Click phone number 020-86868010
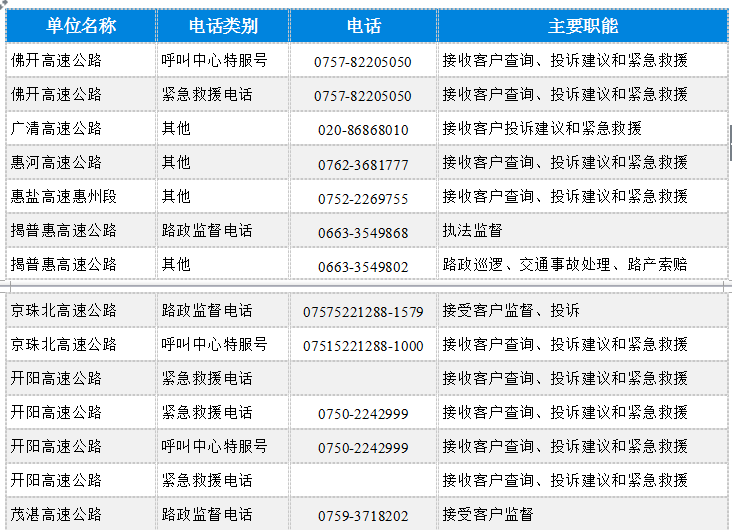Image resolution: width=732 pixels, height=530 pixels. click(363, 130)
